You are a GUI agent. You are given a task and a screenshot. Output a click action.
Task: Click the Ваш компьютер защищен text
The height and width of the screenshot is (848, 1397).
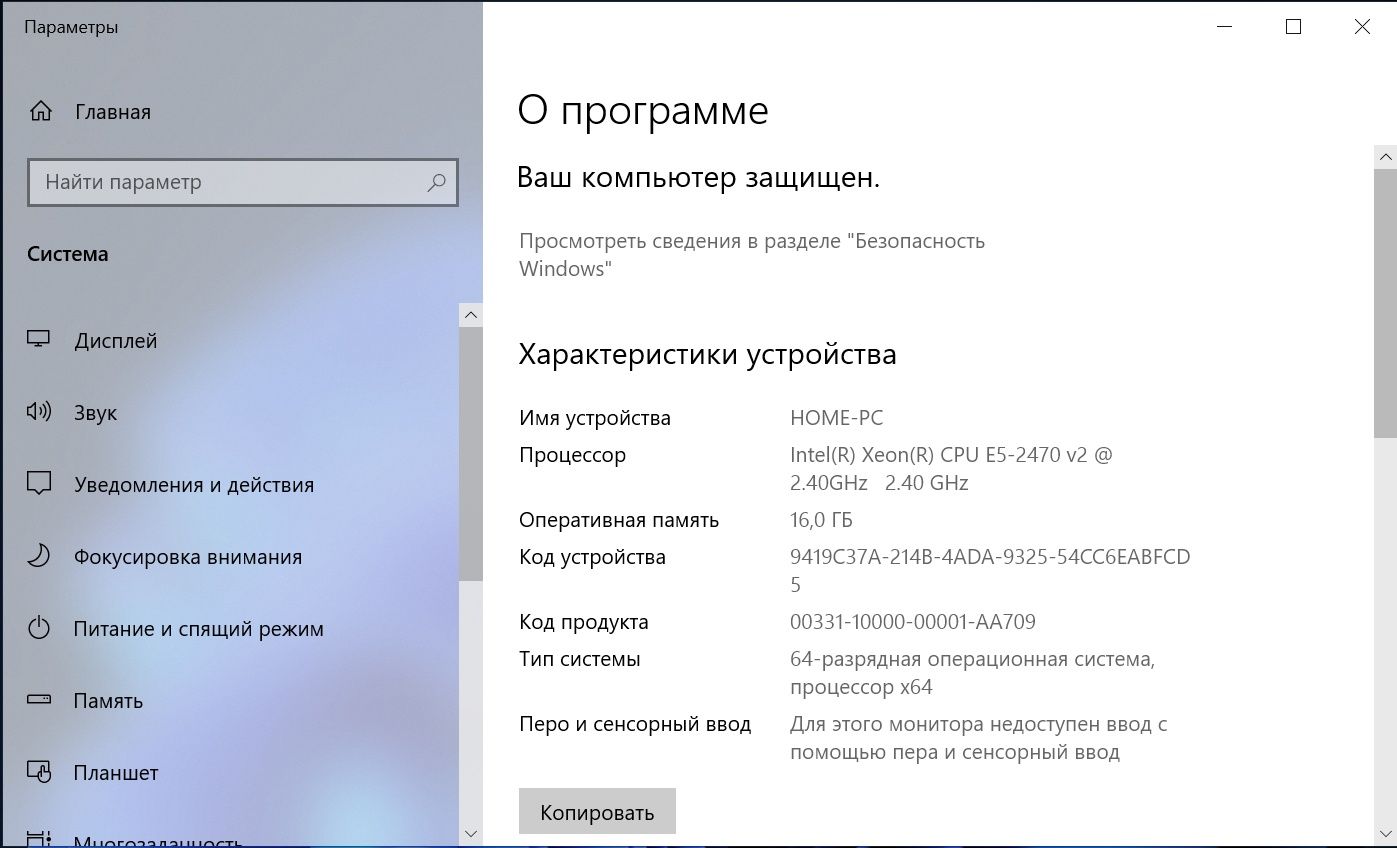pos(698,178)
